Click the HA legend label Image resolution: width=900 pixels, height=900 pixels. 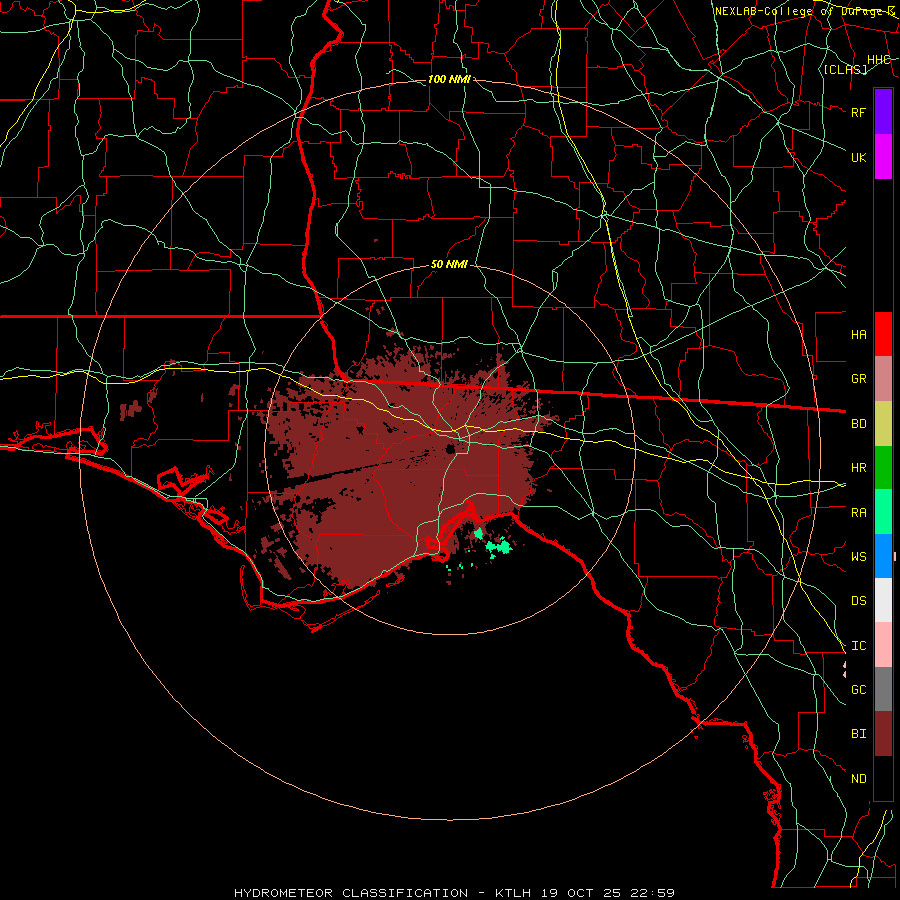tap(858, 335)
